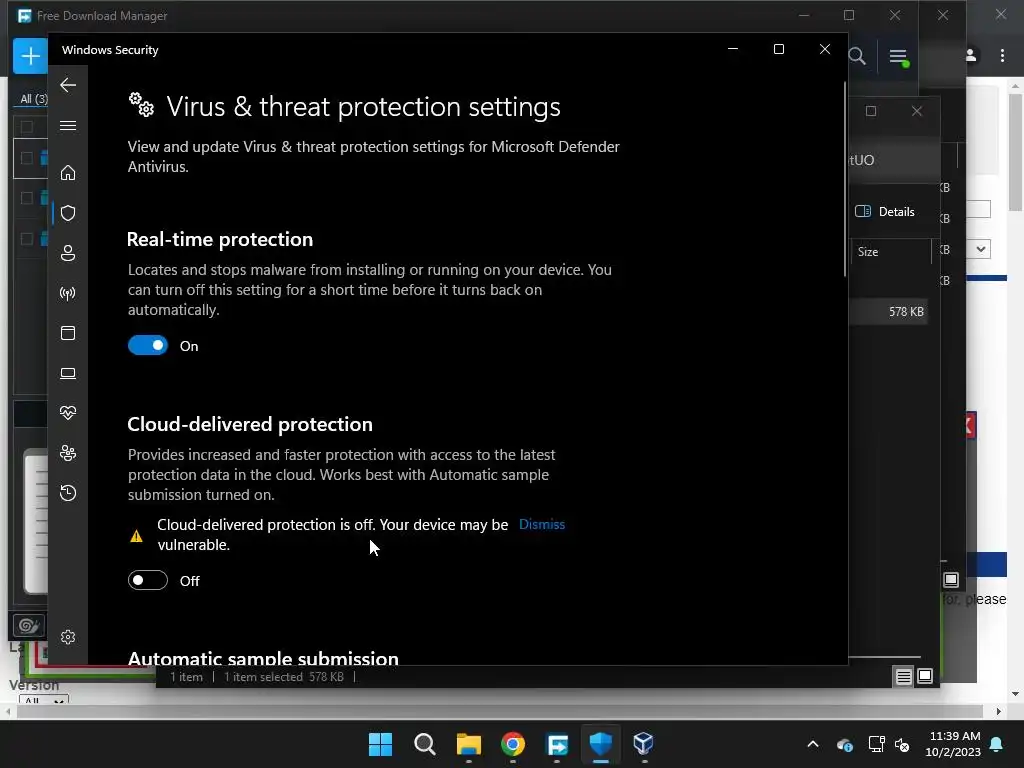Toggle the snail speed-limit mode icon
The image size is (1024, 768).
pyautogui.click(x=29, y=626)
